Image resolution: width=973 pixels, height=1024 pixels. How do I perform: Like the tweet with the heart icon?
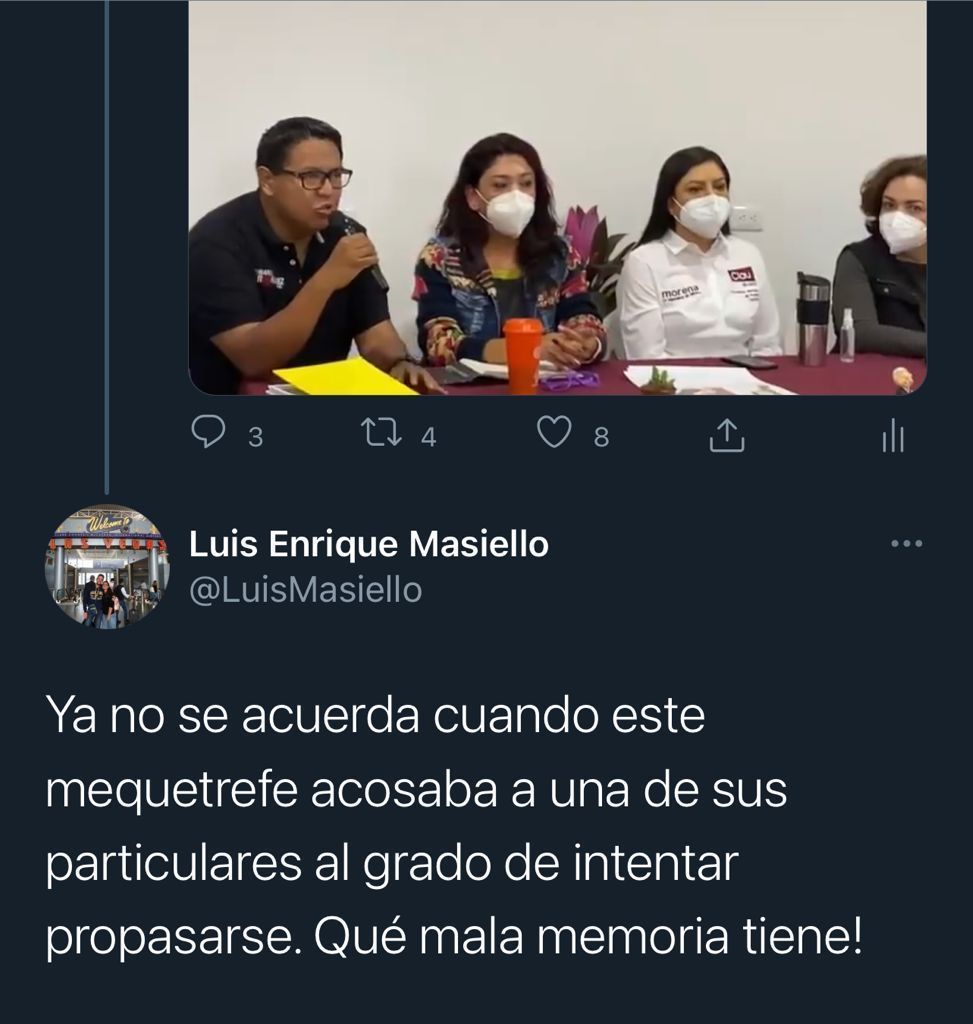pyautogui.click(x=554, y=434)
